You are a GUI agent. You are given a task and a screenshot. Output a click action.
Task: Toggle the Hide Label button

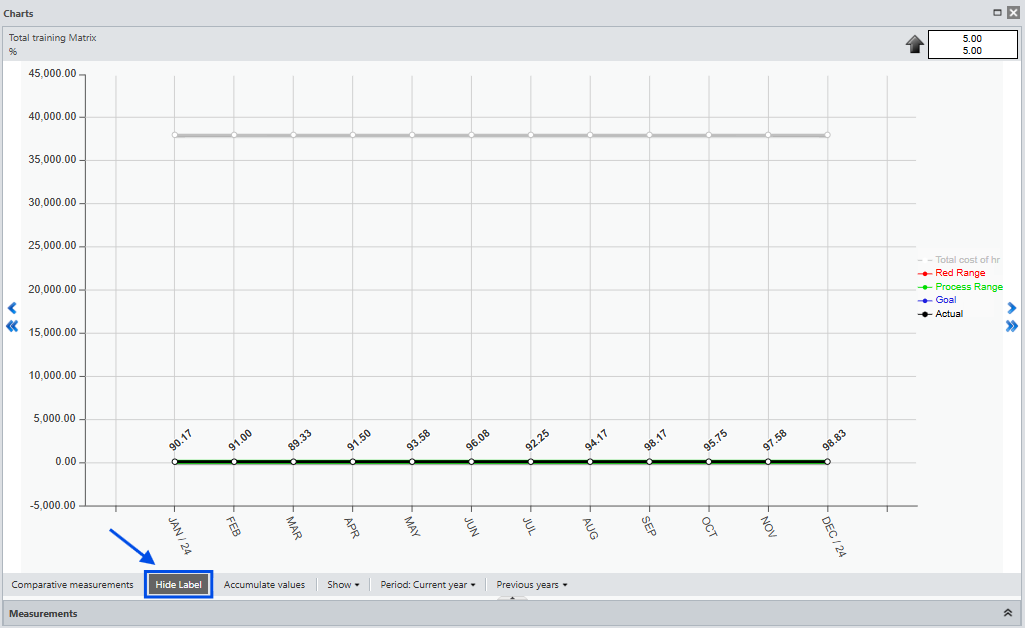click(178, 585)
